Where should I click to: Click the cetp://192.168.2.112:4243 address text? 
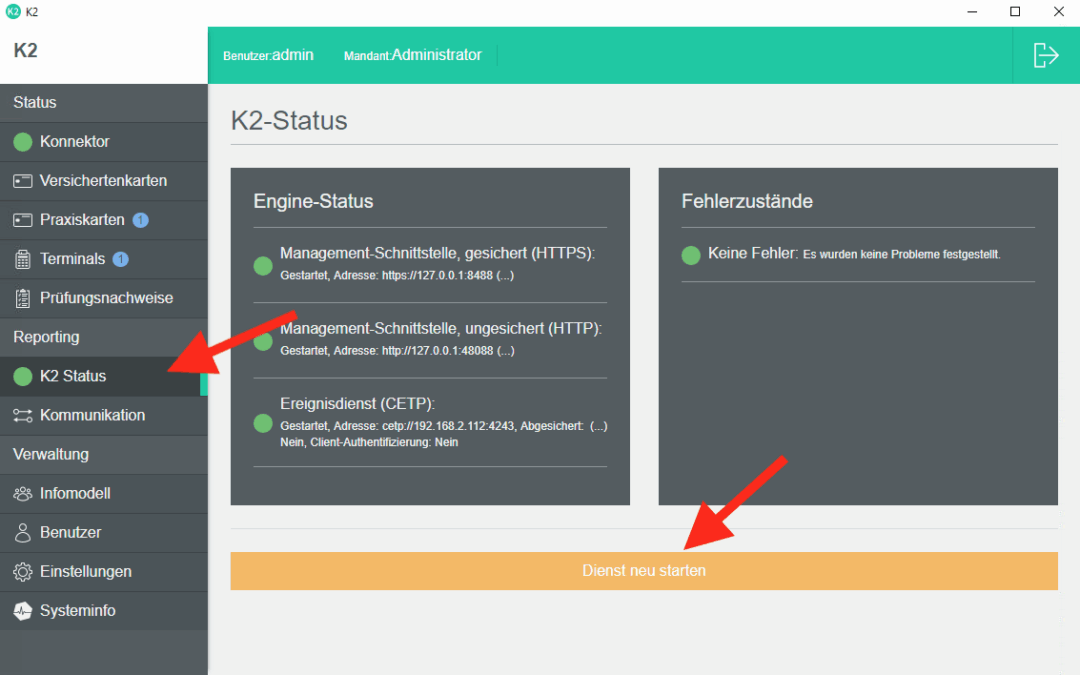tap(448, 426)
